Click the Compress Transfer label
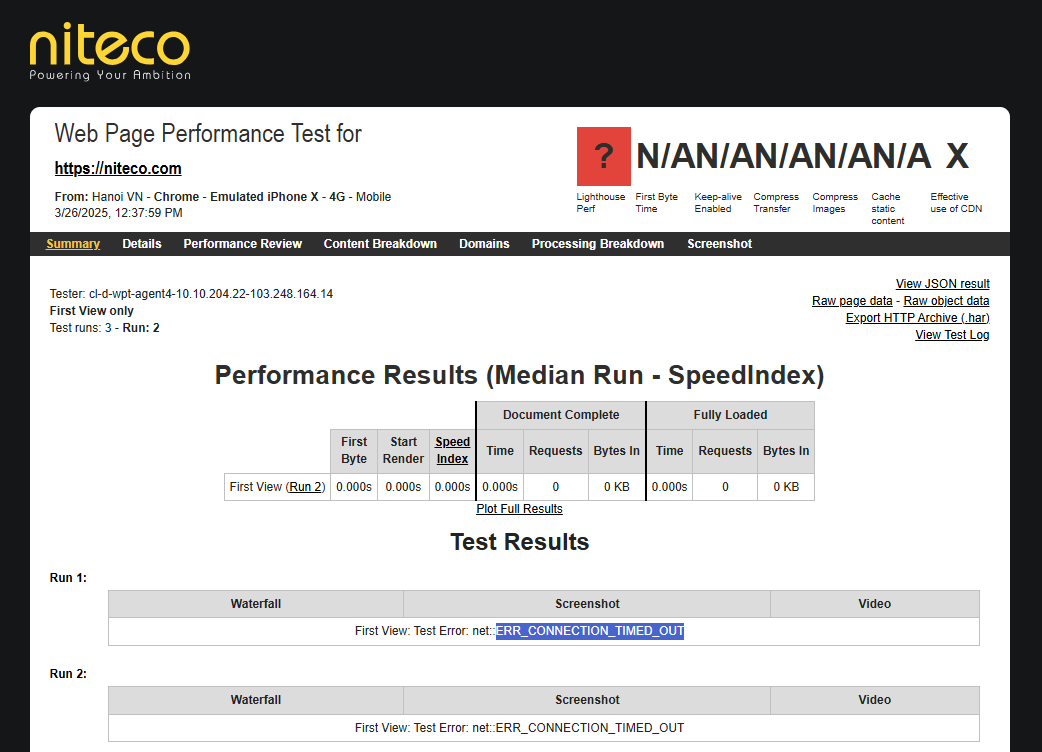Image resolution: width=1042 pixels, height=752 pixels. (x=776, y=203)
